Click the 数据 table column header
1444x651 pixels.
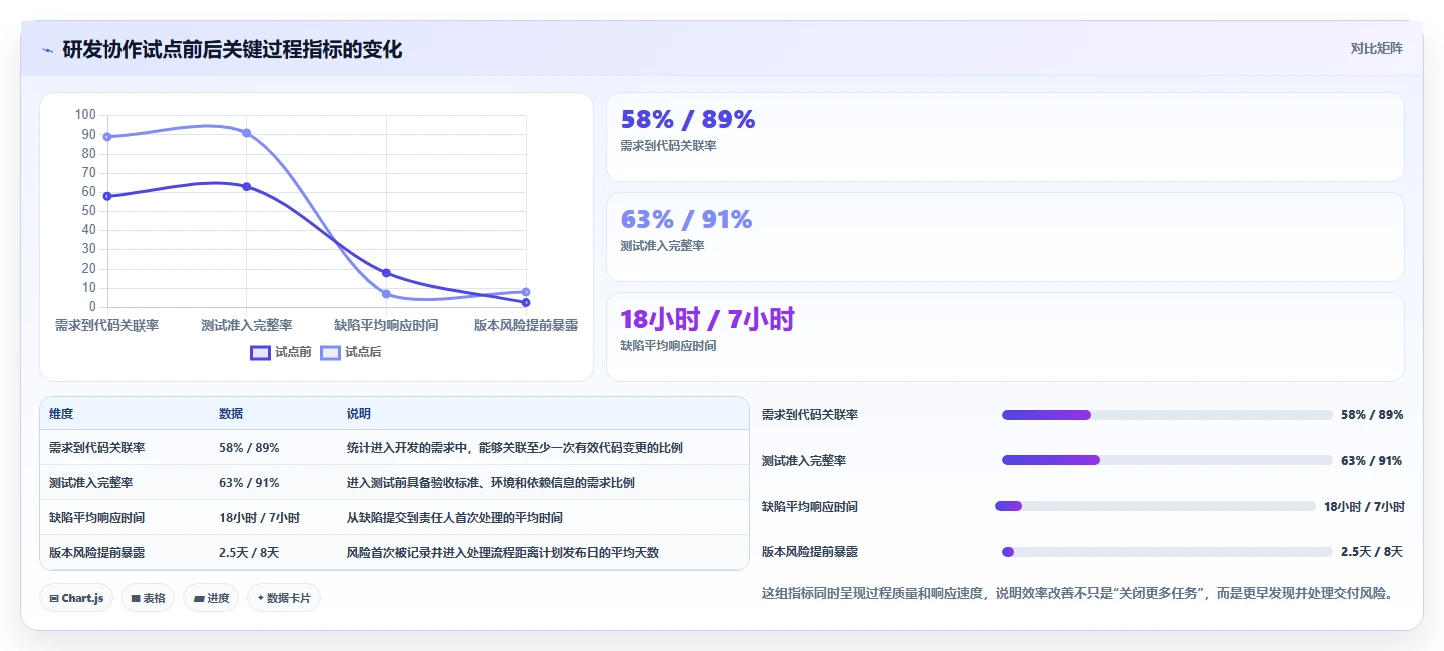tap(231, 414)
